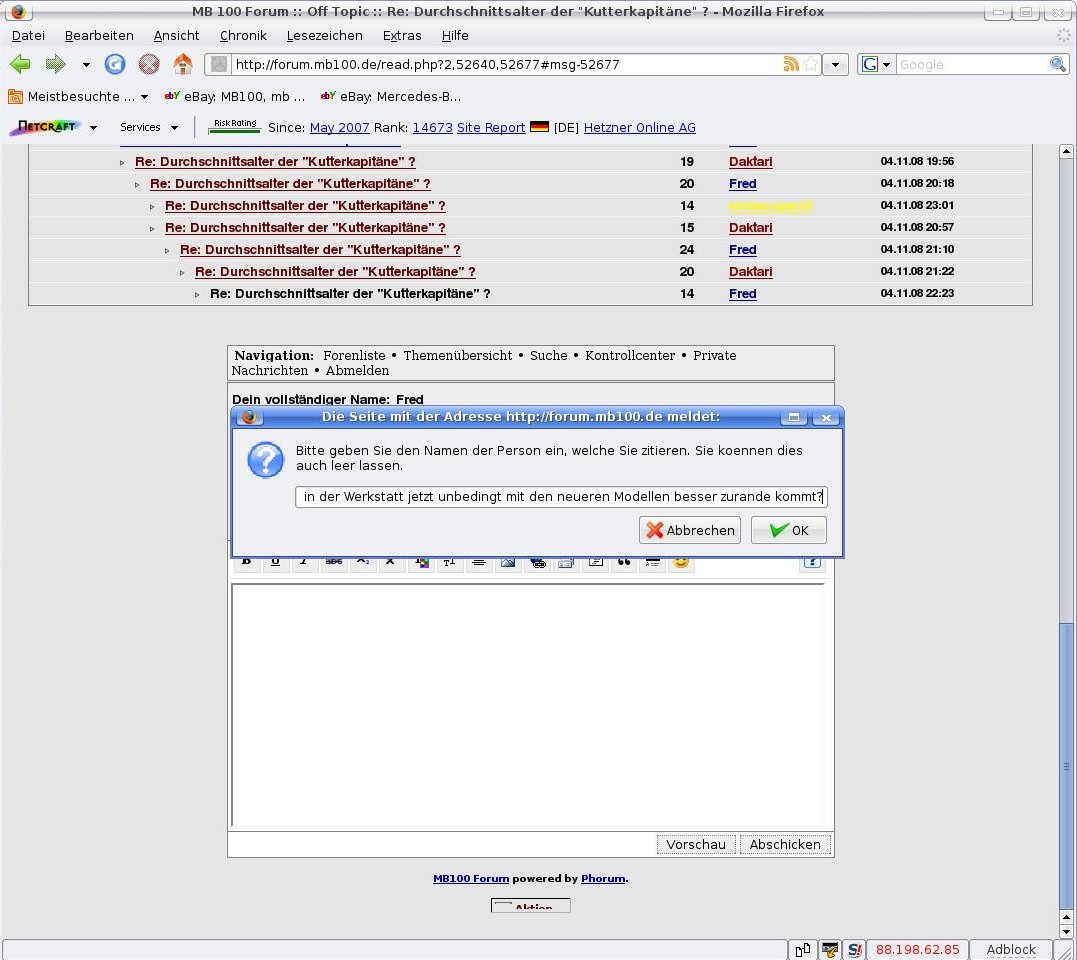Click the red stop loading icon
This screenshot has width=1077, height=960.
[x=149, y=65]
